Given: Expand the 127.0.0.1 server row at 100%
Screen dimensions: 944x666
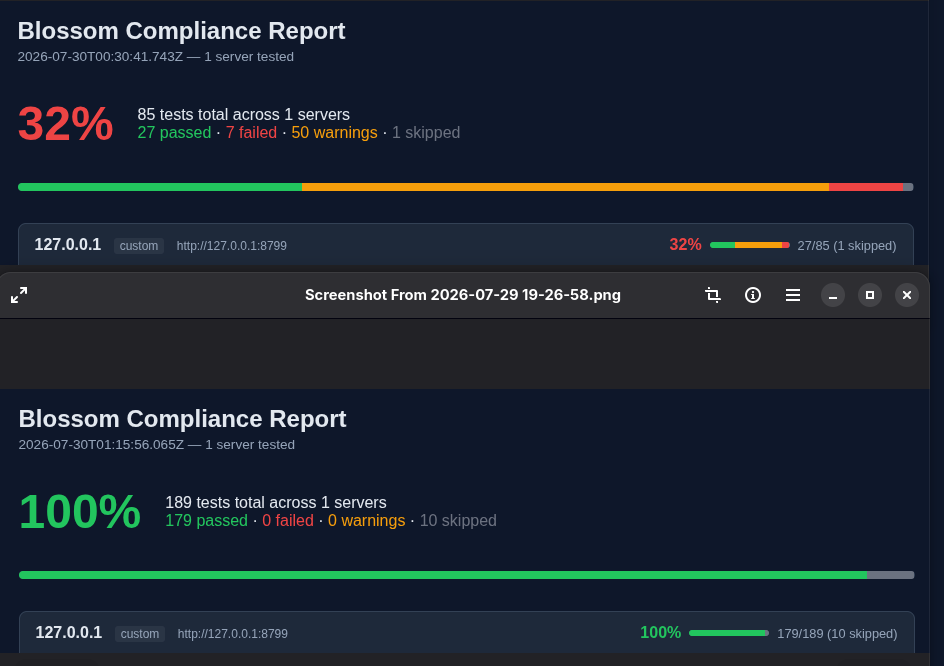Looking at the screenshot, I should [467, 632].
